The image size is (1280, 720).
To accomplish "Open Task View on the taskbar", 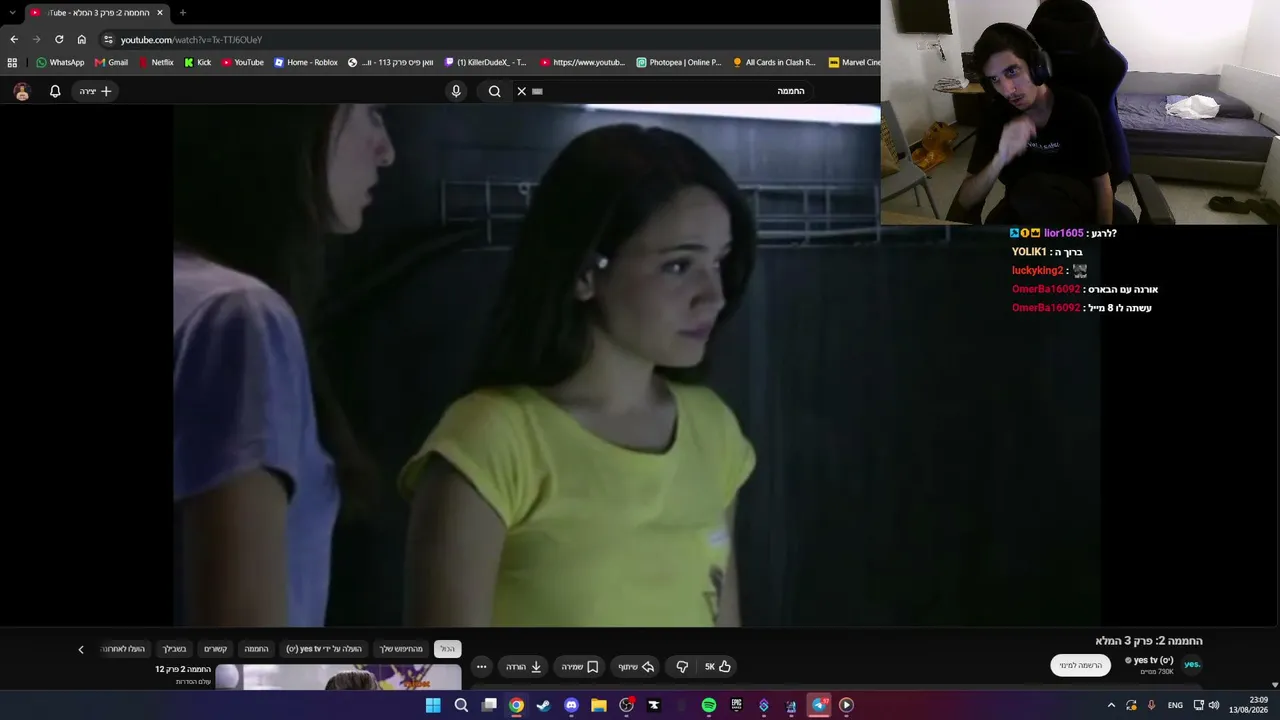I will (489, 705).
